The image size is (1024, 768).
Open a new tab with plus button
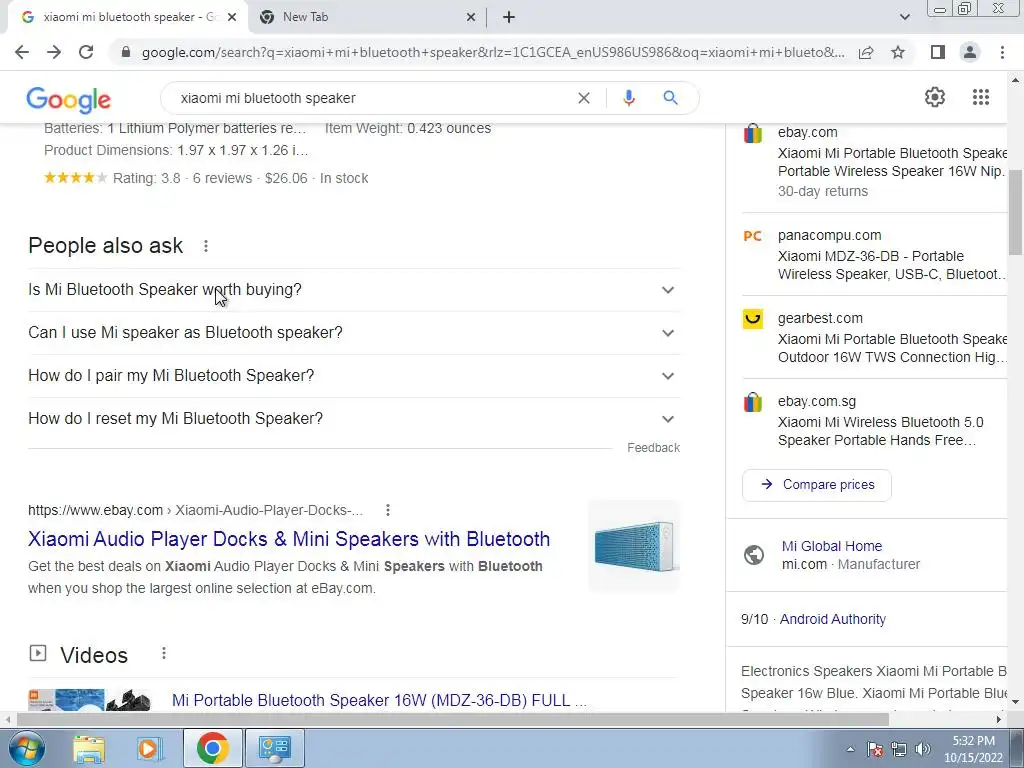pos(509,17)
